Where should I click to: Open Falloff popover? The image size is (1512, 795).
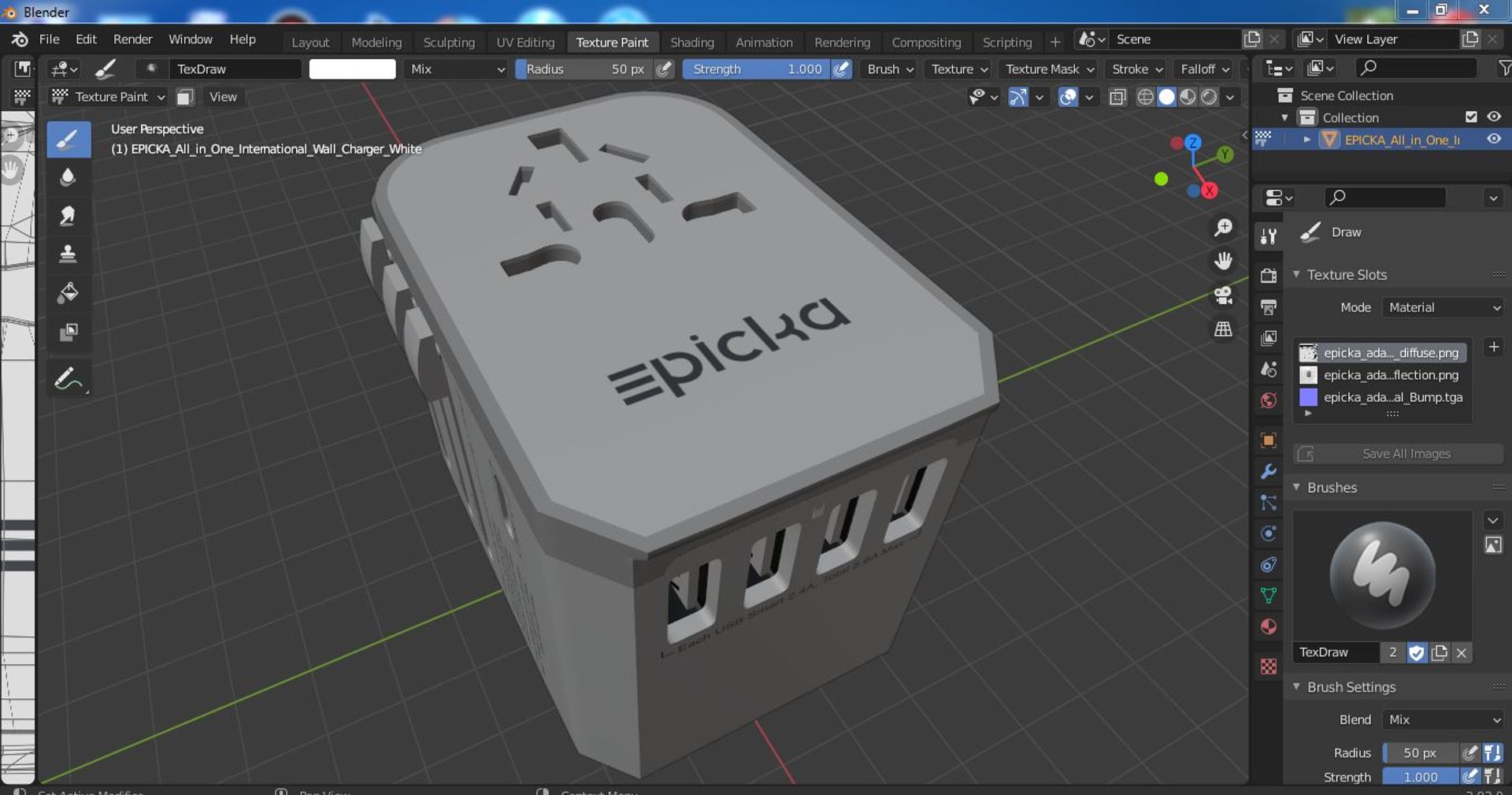pyautogui.click(x=1204, y=69)
